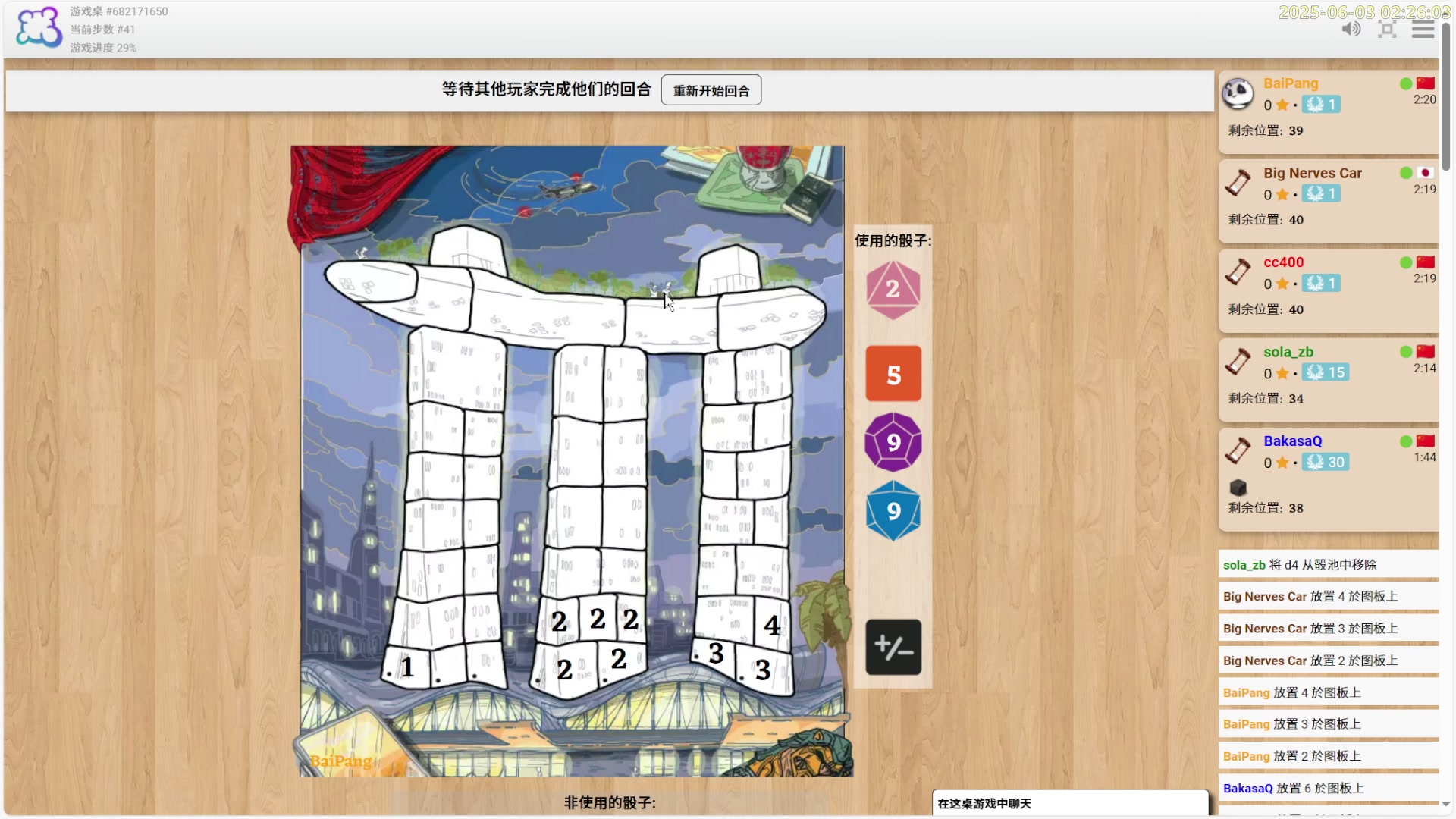This screenshot has height=819, width=1456.
Task: Click BakasaQ player name
Action: click(x=1292, y=441)
